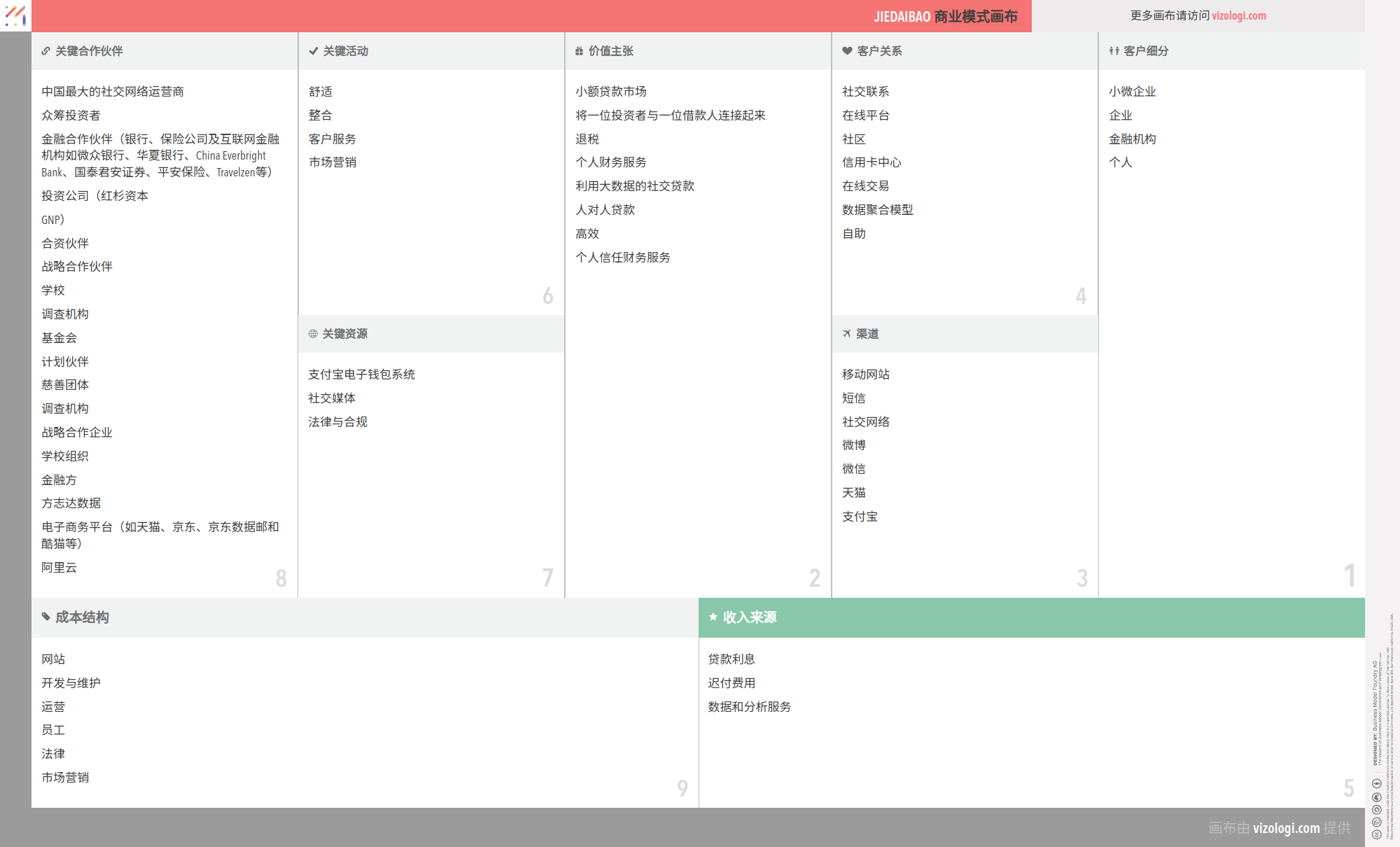Click the no-derivatives circular icon at bottom right
This screenshot has width=1400, height=847.
pyautogui.click(x=1376, y=783)
